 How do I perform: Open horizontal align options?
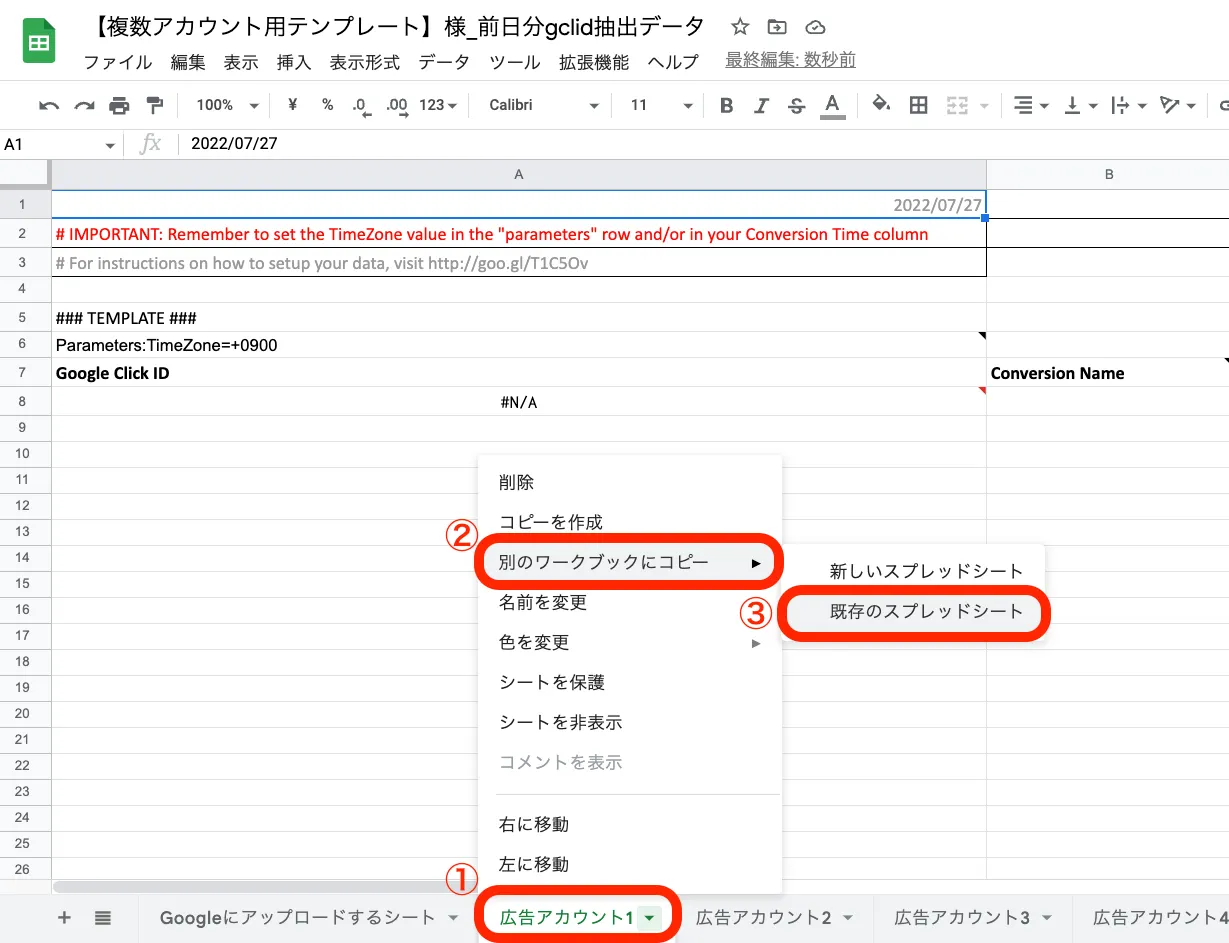tap(1030, 105)
